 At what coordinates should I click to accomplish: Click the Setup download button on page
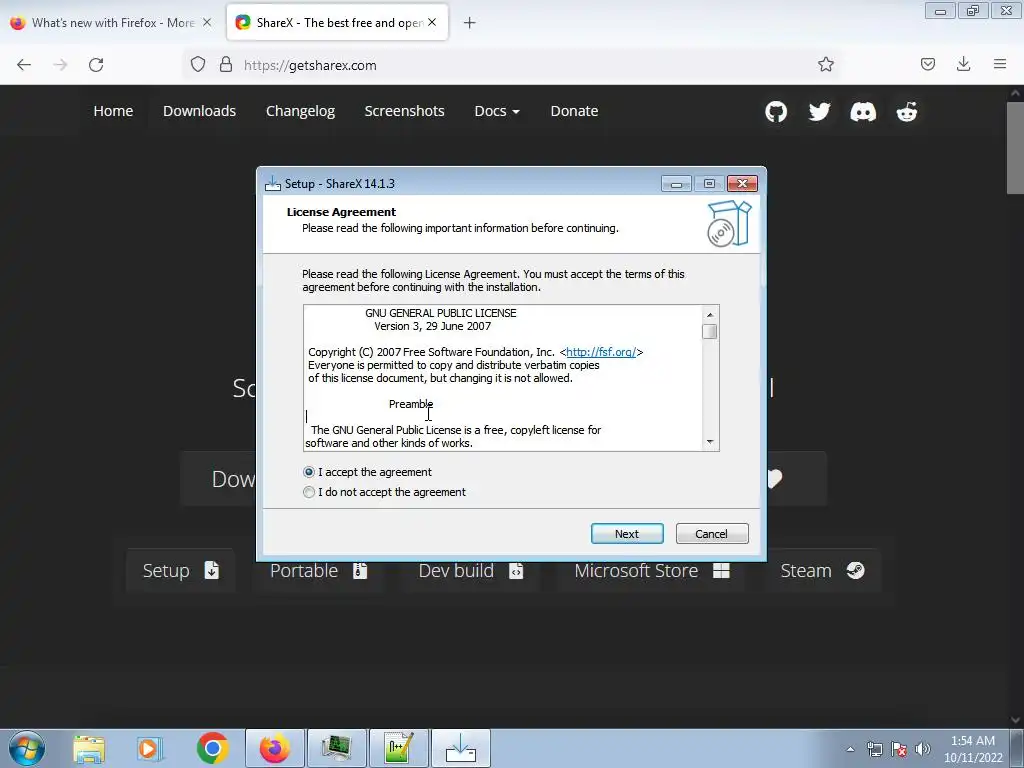[x=181, y=571]
